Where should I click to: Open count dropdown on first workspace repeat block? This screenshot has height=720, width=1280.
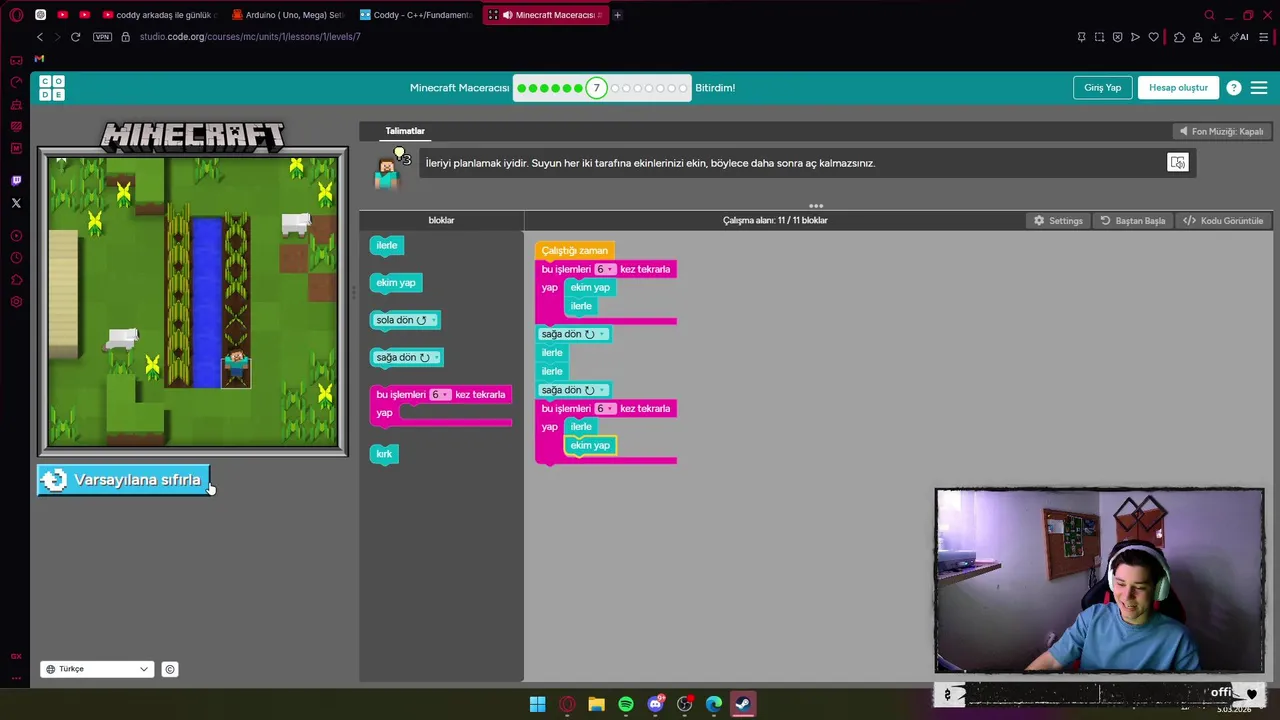coord(604,269)
